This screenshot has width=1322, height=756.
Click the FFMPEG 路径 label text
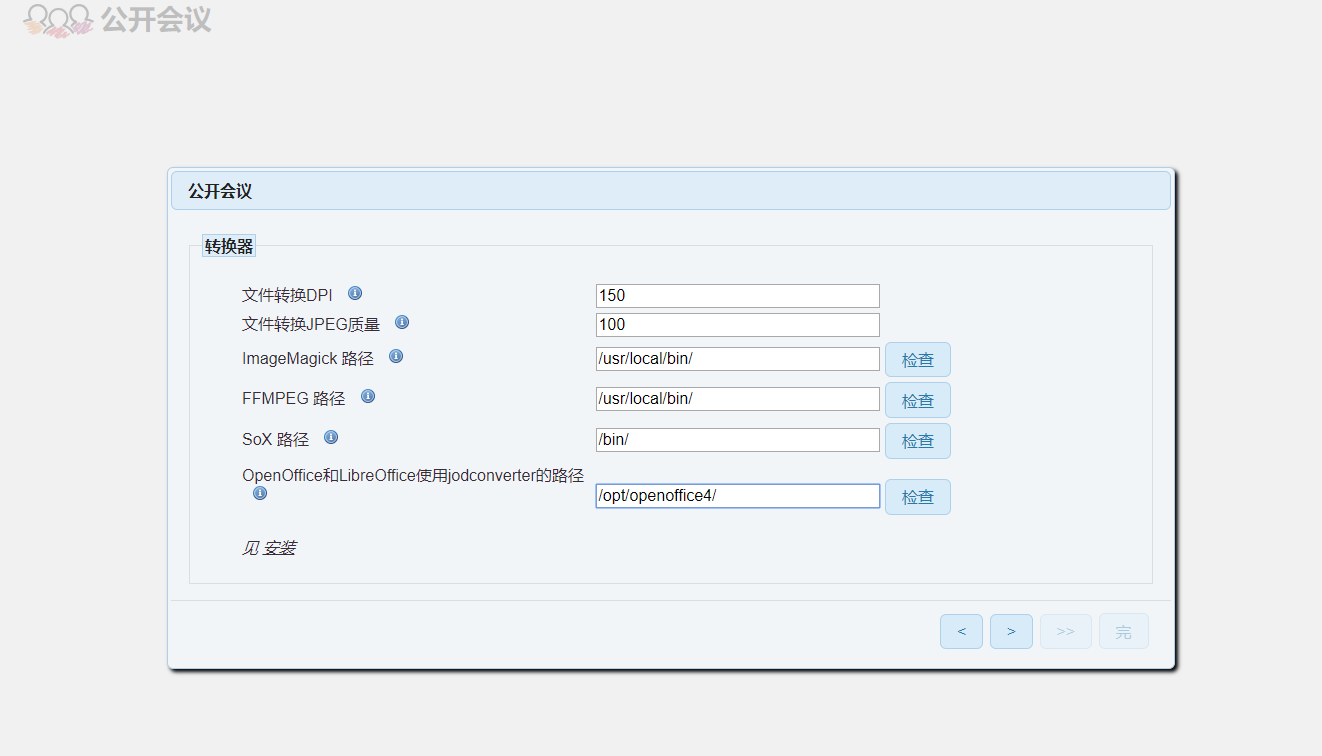(293, 398)
